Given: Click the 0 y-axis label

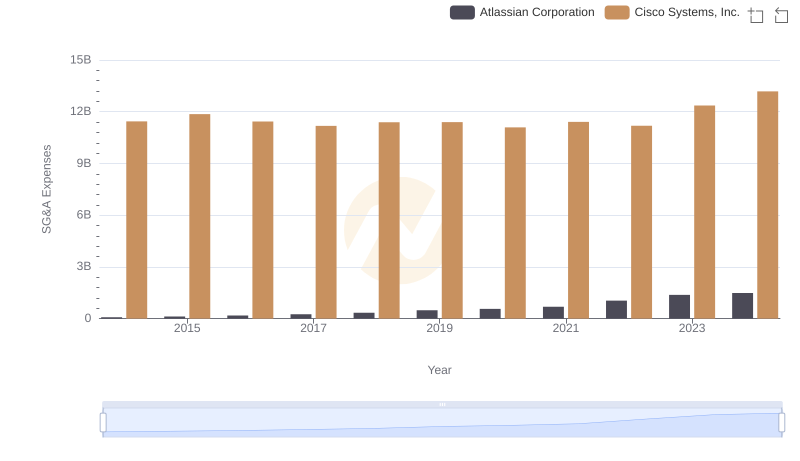Looking at the screenshot, I should [88, 318].
